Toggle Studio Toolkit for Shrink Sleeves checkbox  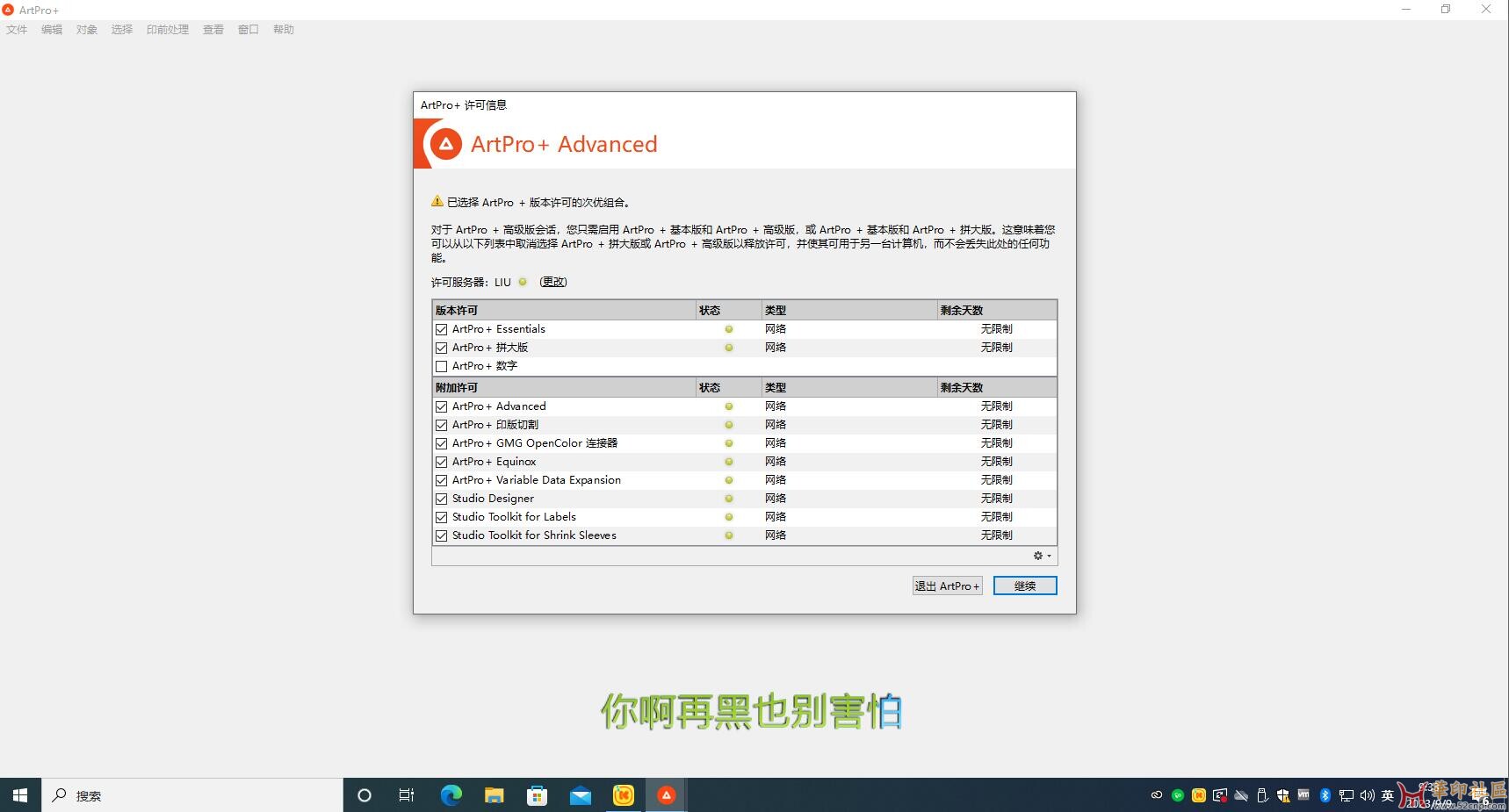tap(442, 535)
